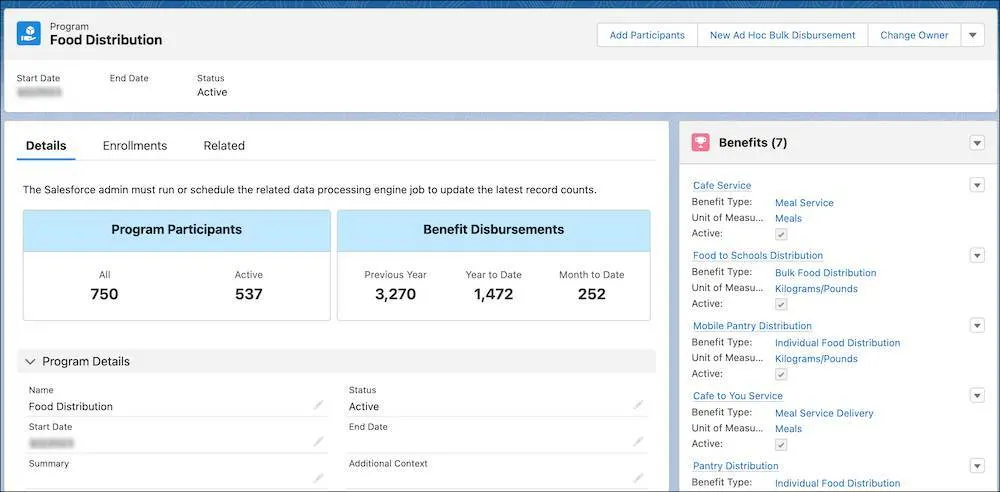The height and width of the screenshot is (492, 1000).
Task: Click pencil icon for Start Date field
Action: (x=318, y=442)
